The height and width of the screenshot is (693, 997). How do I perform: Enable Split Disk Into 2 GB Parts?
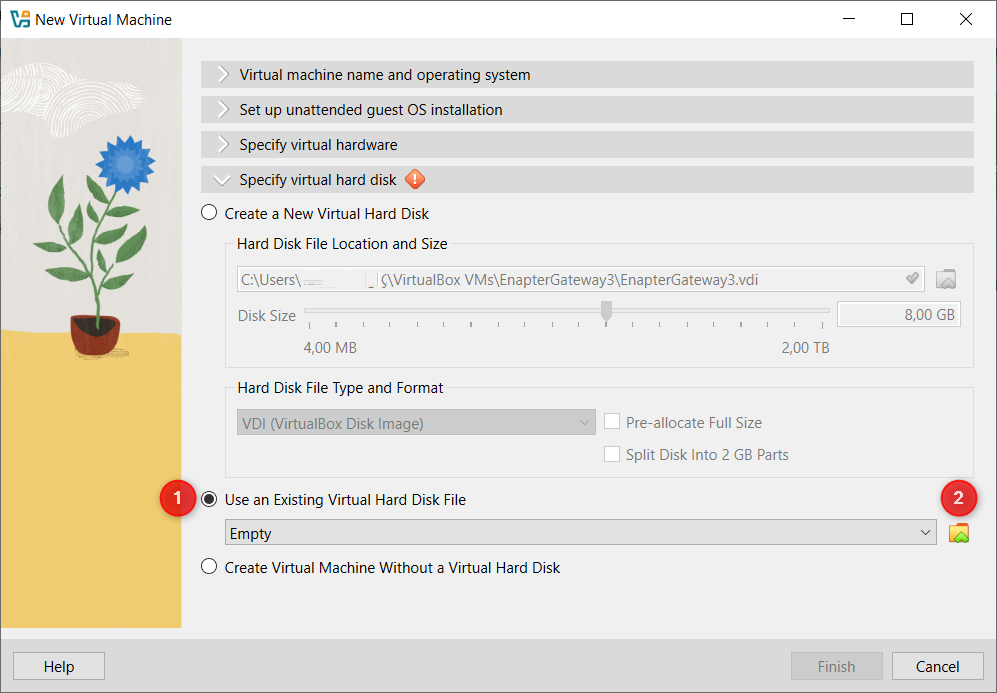coord(612,453)
